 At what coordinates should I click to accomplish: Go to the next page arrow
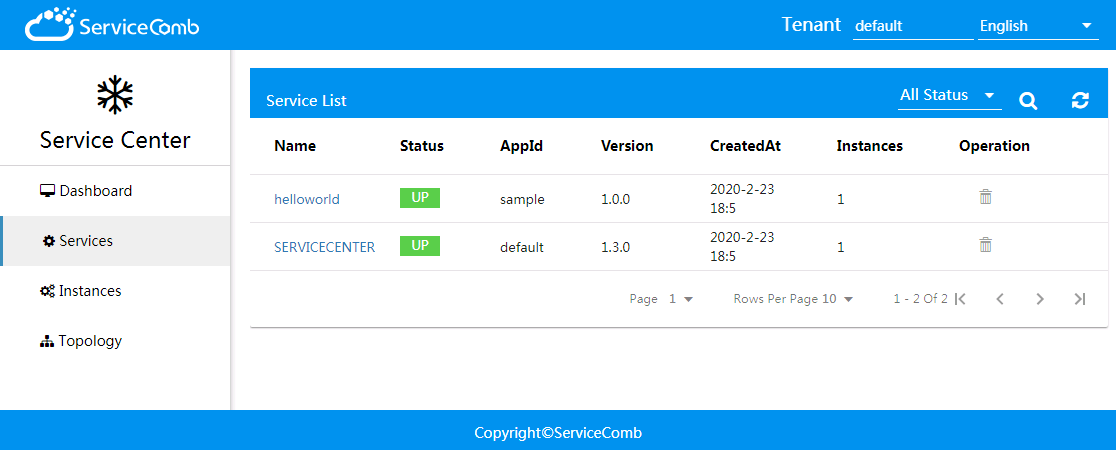click(1040, 299)
